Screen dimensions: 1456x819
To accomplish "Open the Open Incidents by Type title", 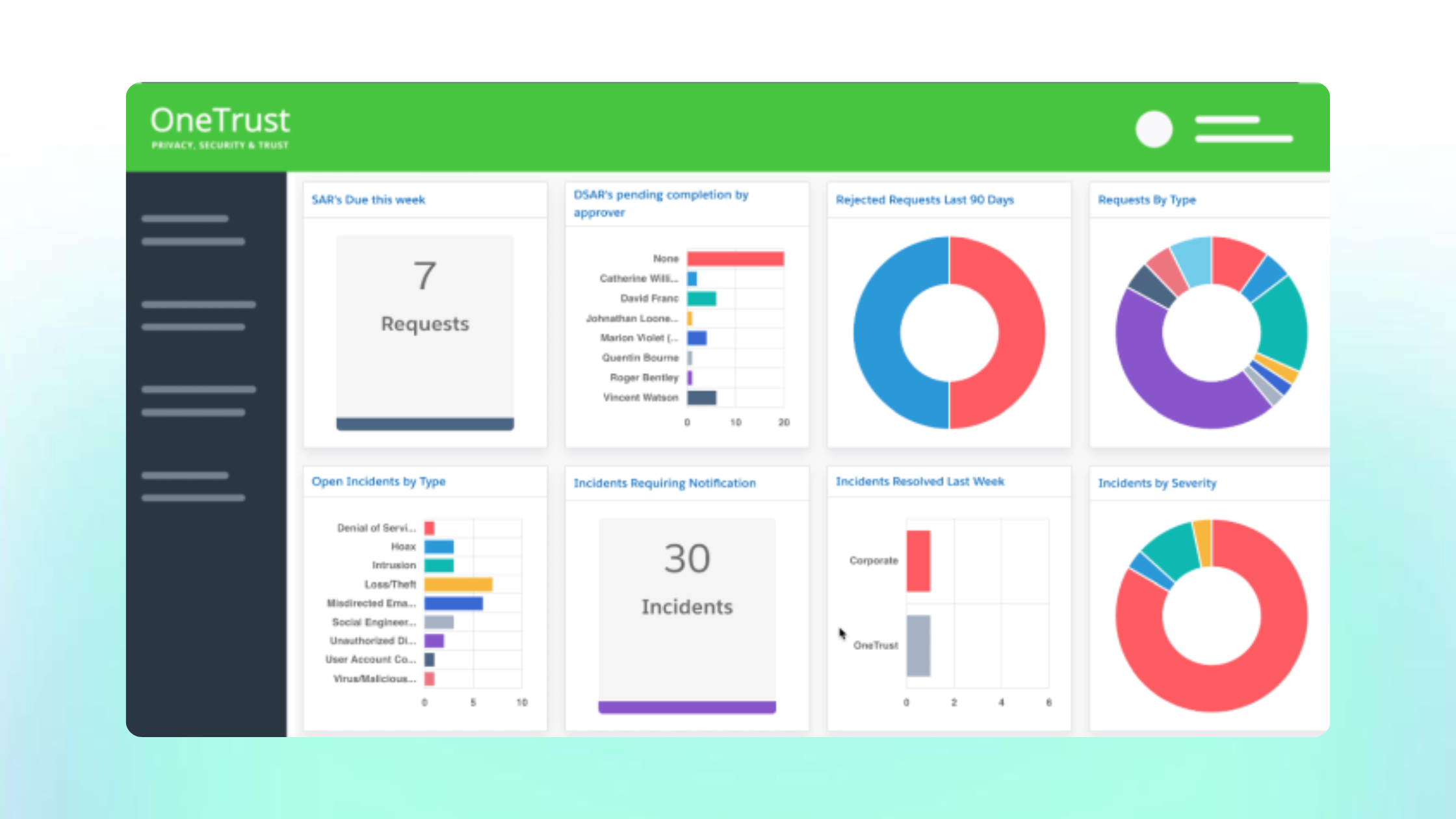I will 378,482.
